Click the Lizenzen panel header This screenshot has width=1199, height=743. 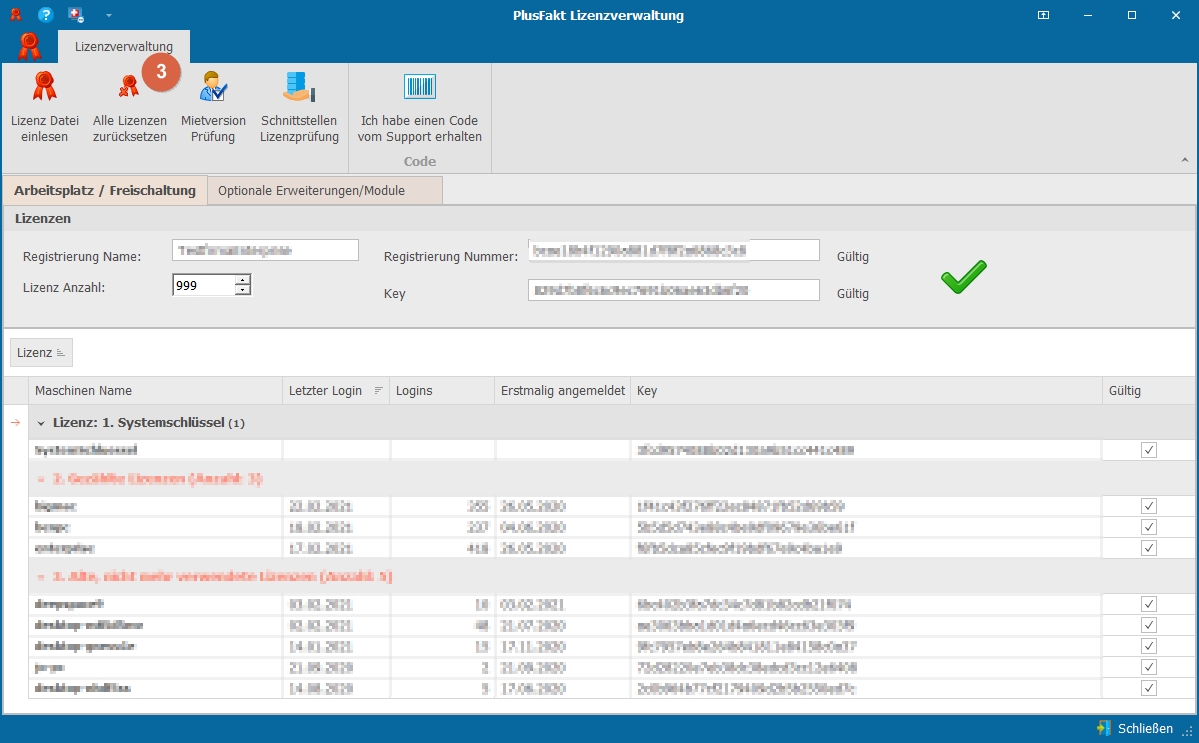[x=600, y=219]
